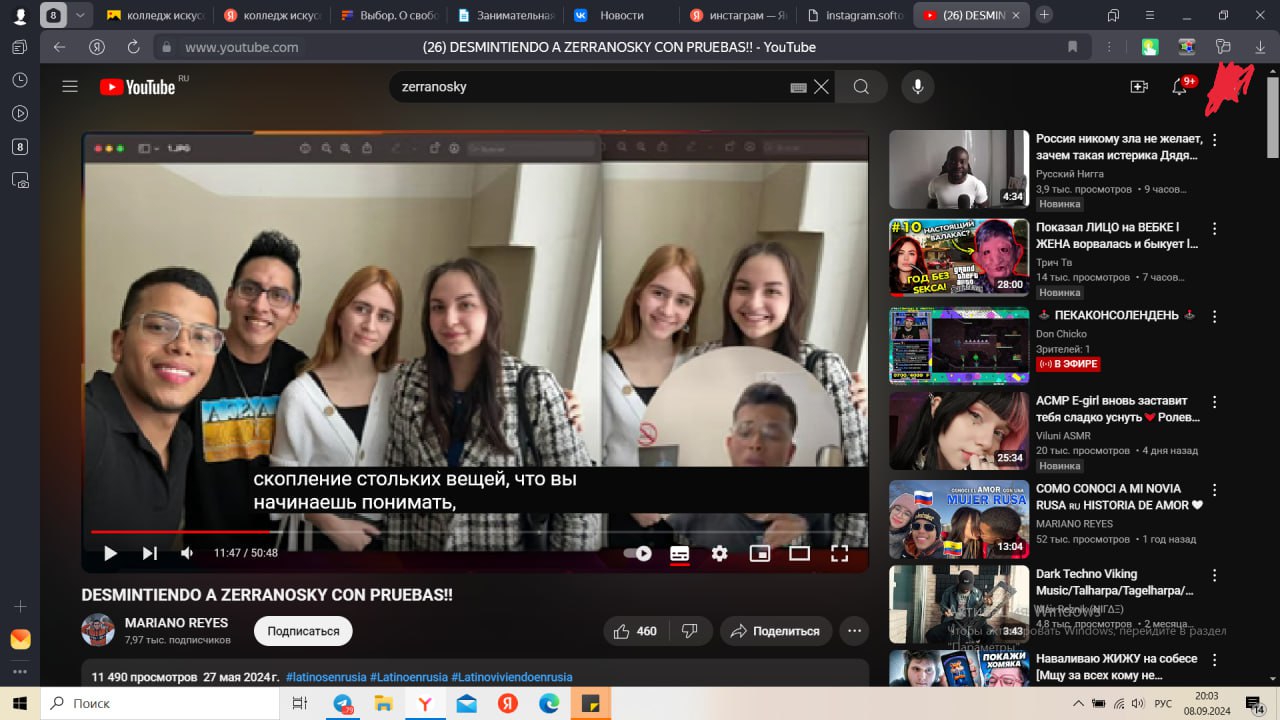Open the Yandex home button beside back arrow
The width and height of the screenshot is (1280, 720).
coord(97,47)
